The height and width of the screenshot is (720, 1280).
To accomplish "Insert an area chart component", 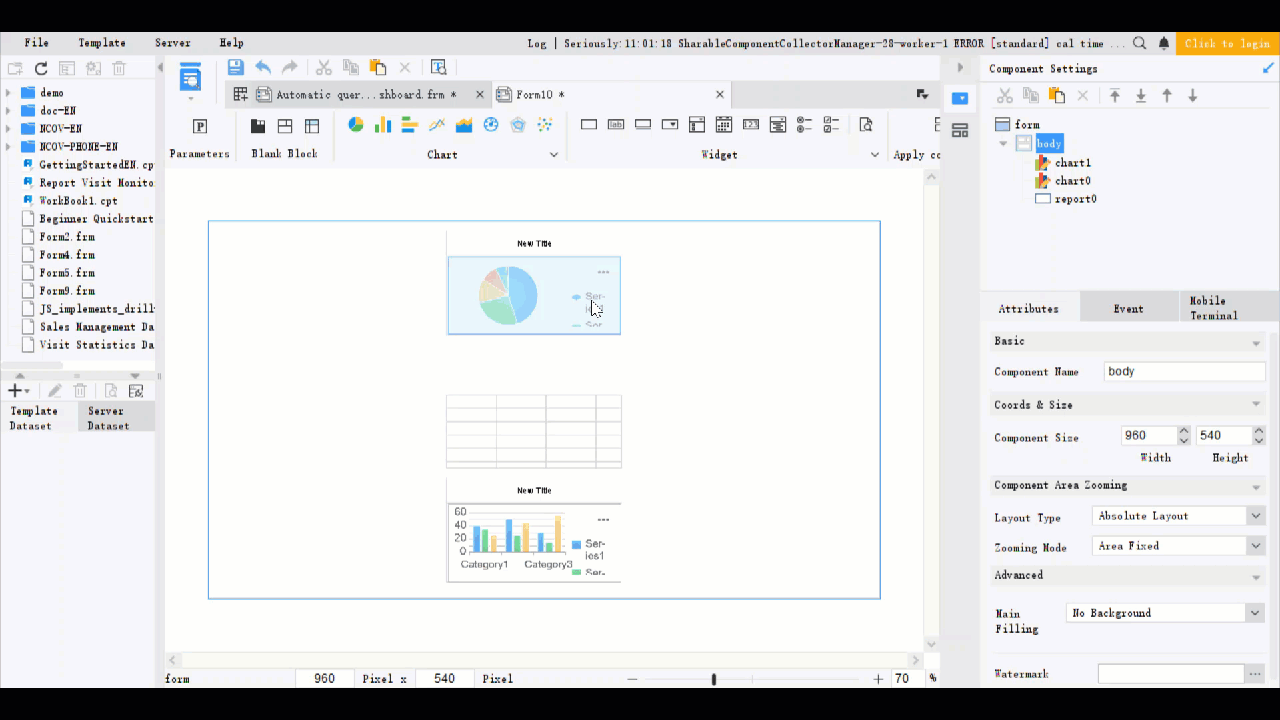I will pos(464,125).
